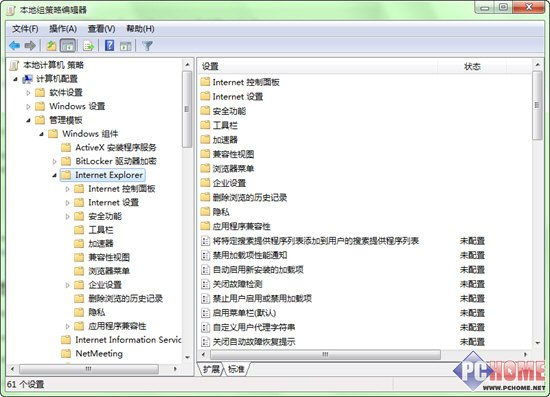Click the up-one-level folder icon
550x397 pixels.
pos(51,46)
